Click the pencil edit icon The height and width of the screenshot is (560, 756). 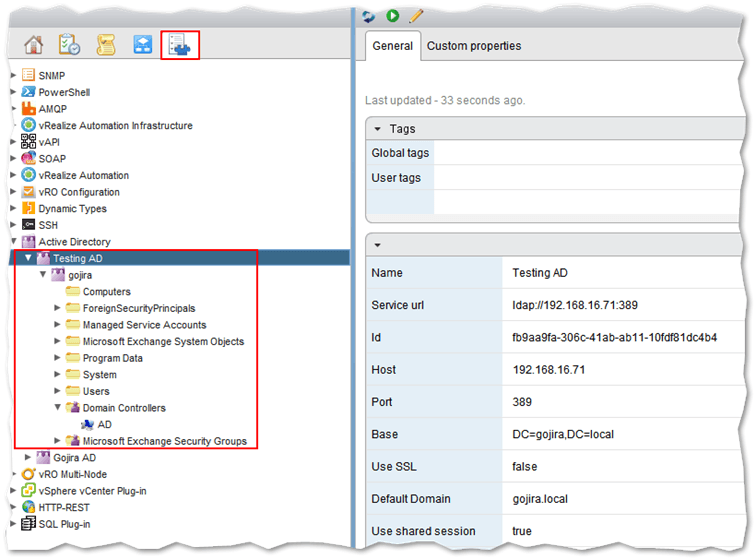pos(416,16)
